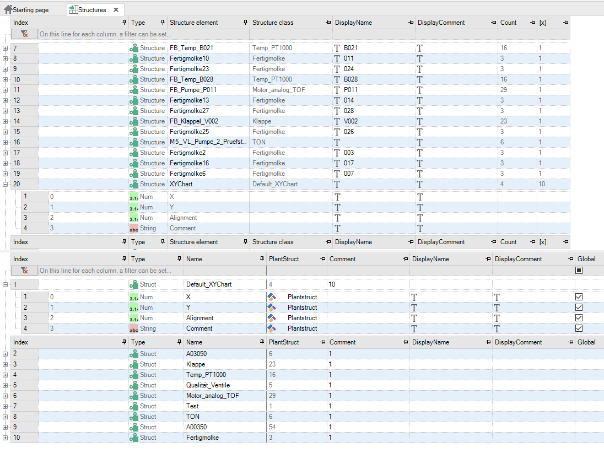Viewport: 604px width, 455px height.
Task: Switch to the Structures tab
Action: click(x=91, y=10)
